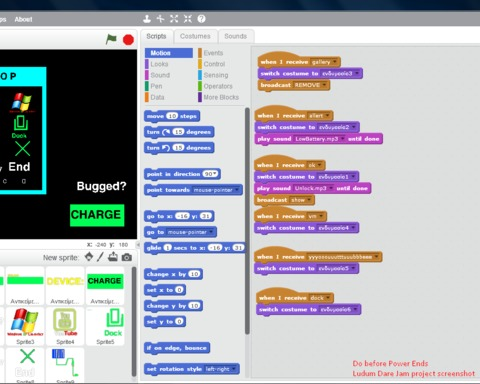
Task: Switch to the Scripts tab
Action: click(x=156, y=36)
